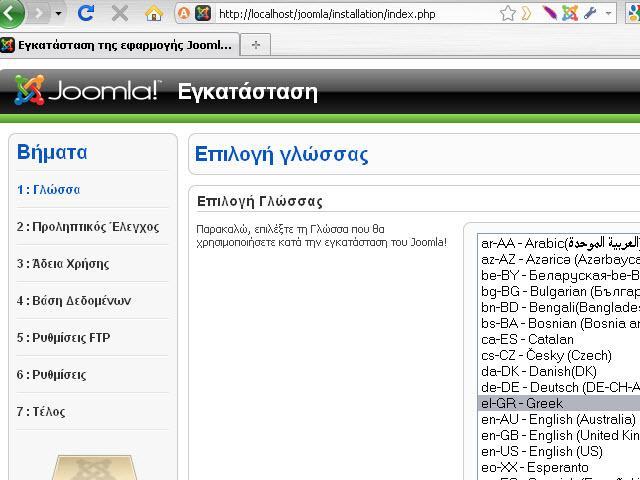The image size is (640, 480).
Task: Go to the Home page via house icon
Action: (154, 14)
